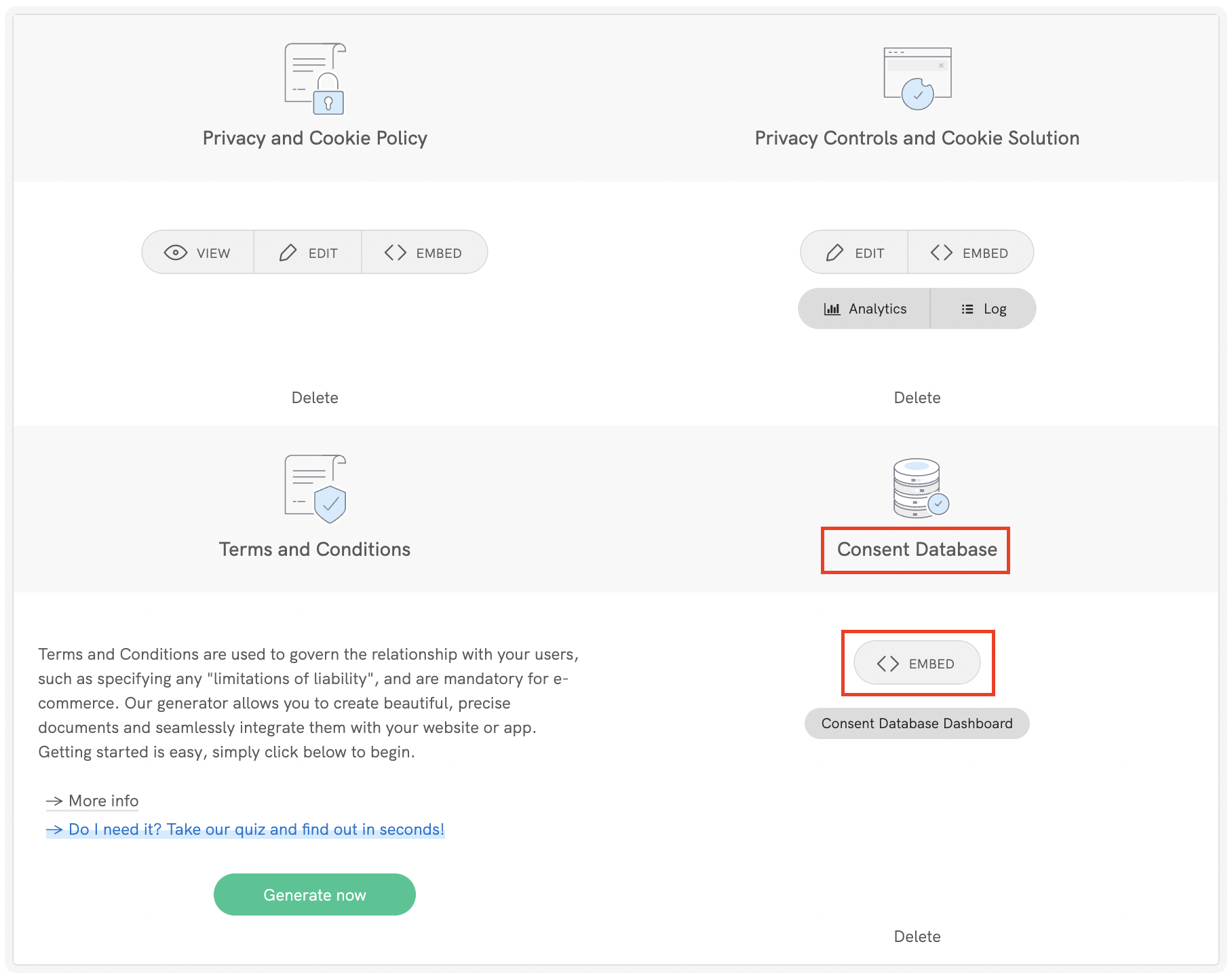Click the code brackets icon on Consent Database EMBED
1232x980 pixels.
887,663
